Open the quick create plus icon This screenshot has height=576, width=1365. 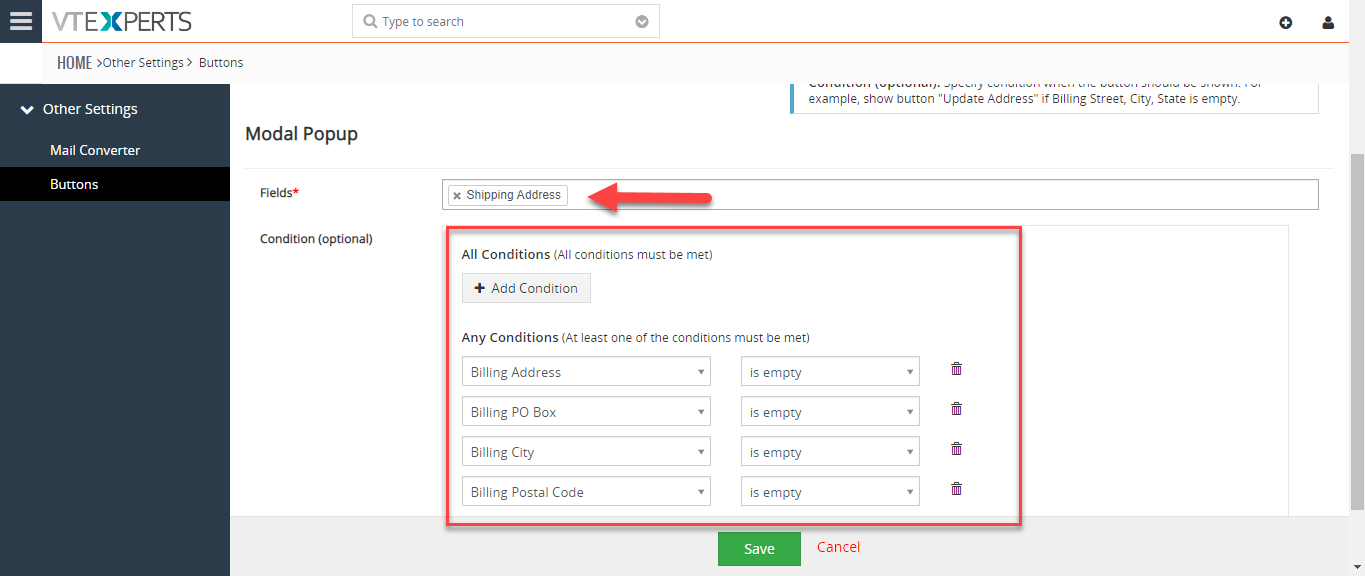tap(1286, 22)
